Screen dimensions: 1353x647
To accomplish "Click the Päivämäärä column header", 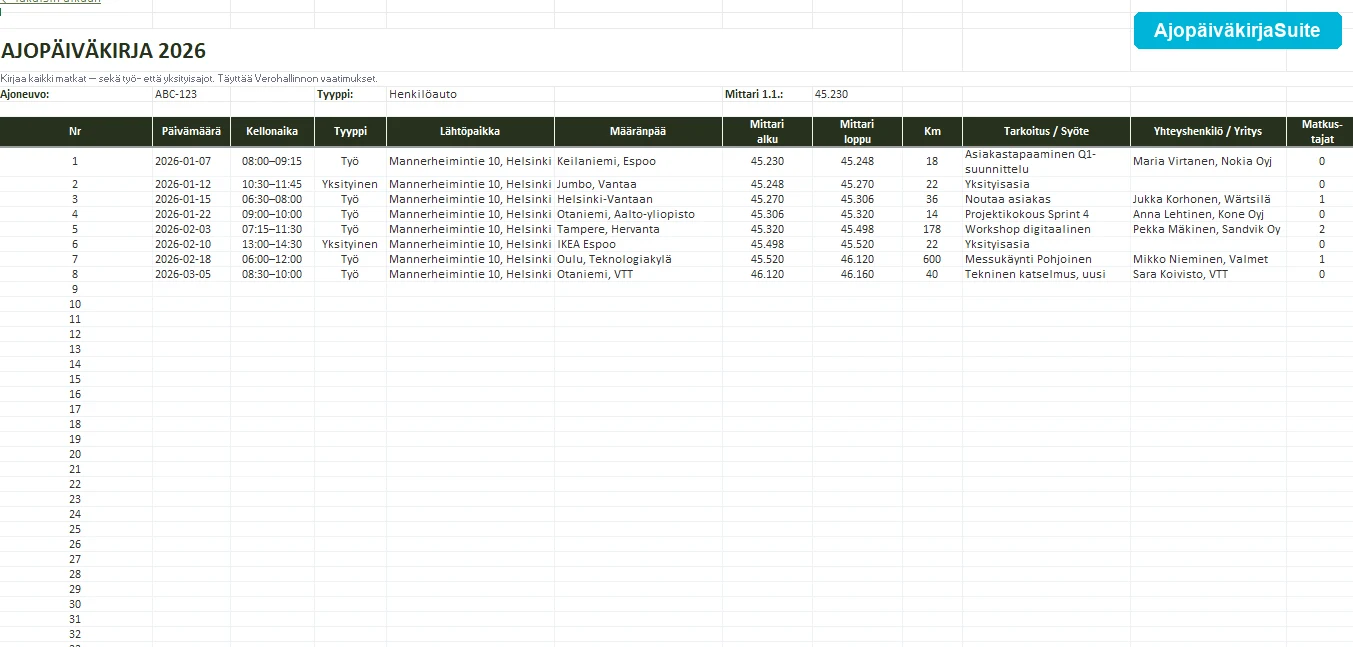I will pyautogui.click(x=192, y=131).
